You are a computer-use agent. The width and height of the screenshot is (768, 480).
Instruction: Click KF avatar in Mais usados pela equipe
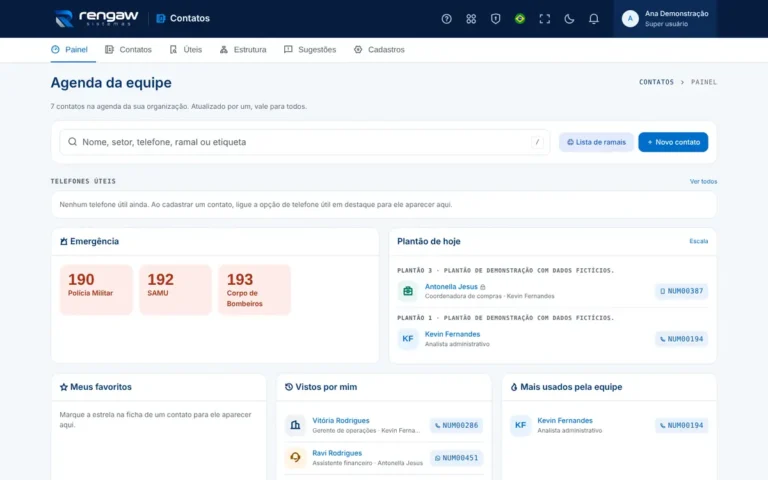[520, 425]
